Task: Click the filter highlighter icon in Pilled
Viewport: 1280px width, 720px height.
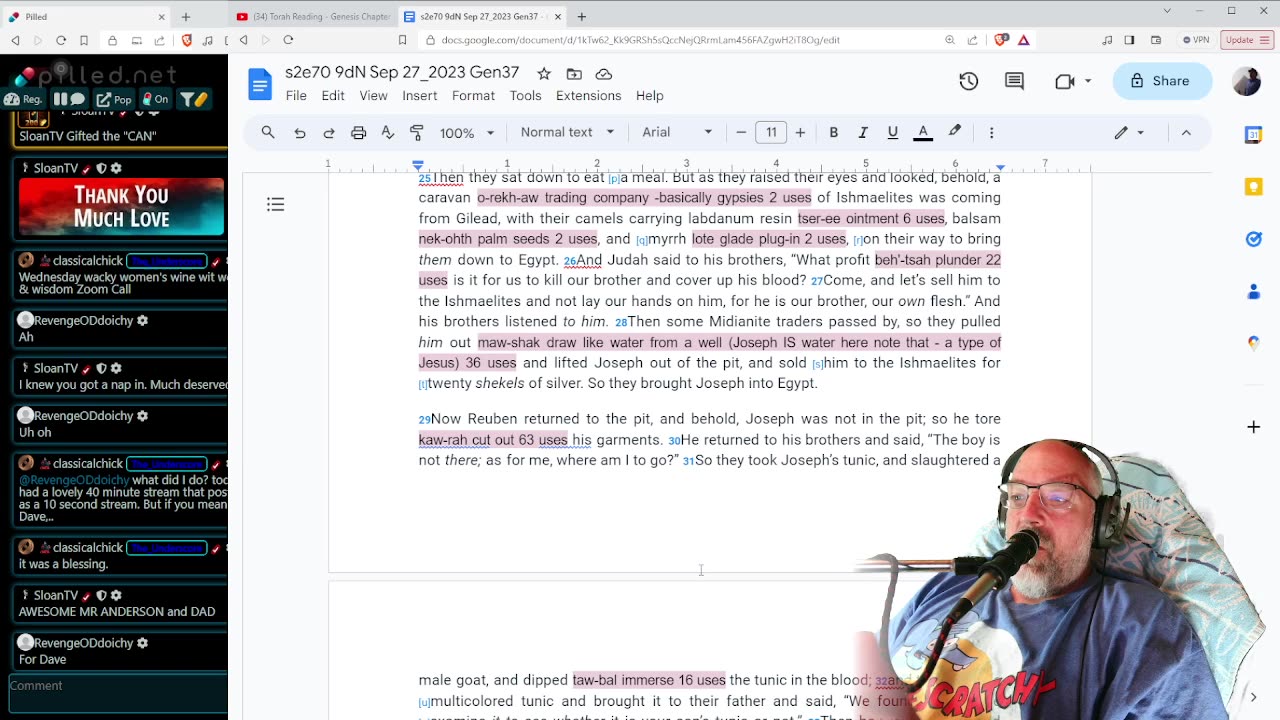Action: [192, 99]
